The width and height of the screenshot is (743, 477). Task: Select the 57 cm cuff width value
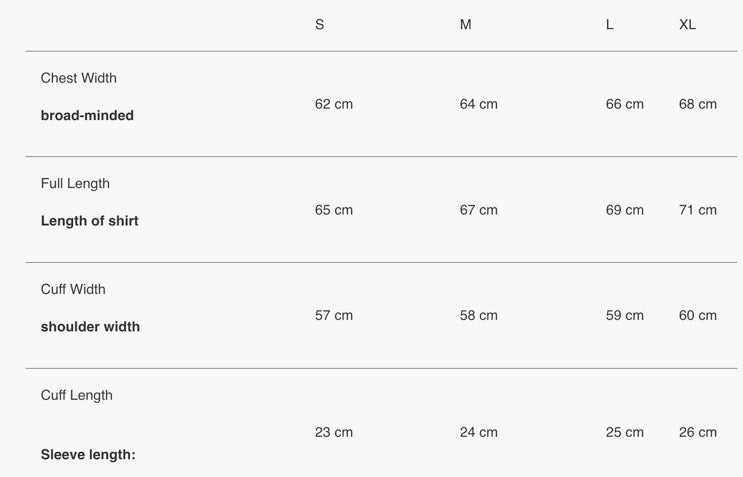pyautogui.click(x=334, y=316)
